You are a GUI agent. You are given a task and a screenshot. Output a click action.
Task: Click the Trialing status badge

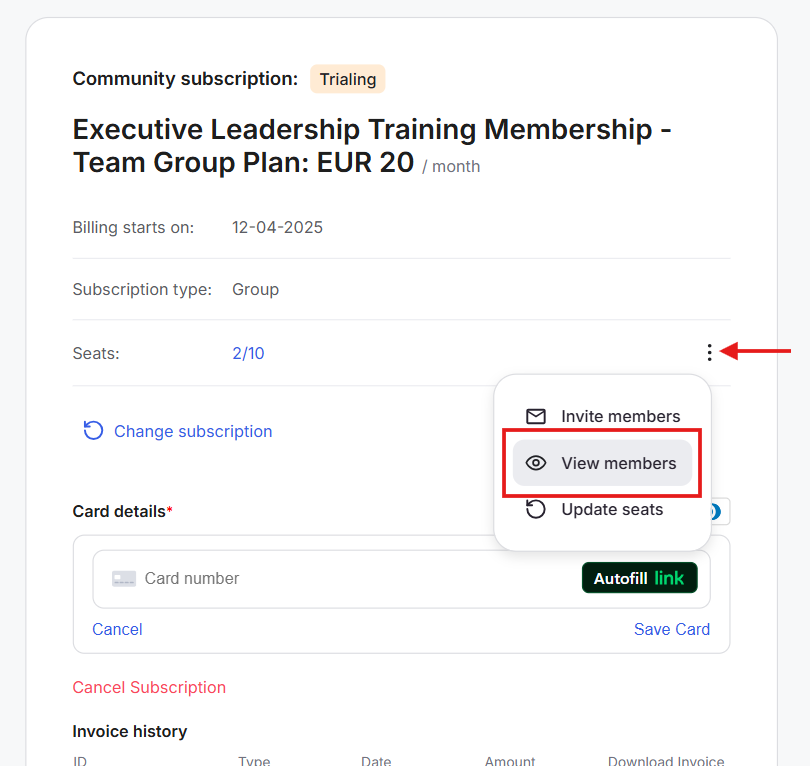click(x=347, y=79)
